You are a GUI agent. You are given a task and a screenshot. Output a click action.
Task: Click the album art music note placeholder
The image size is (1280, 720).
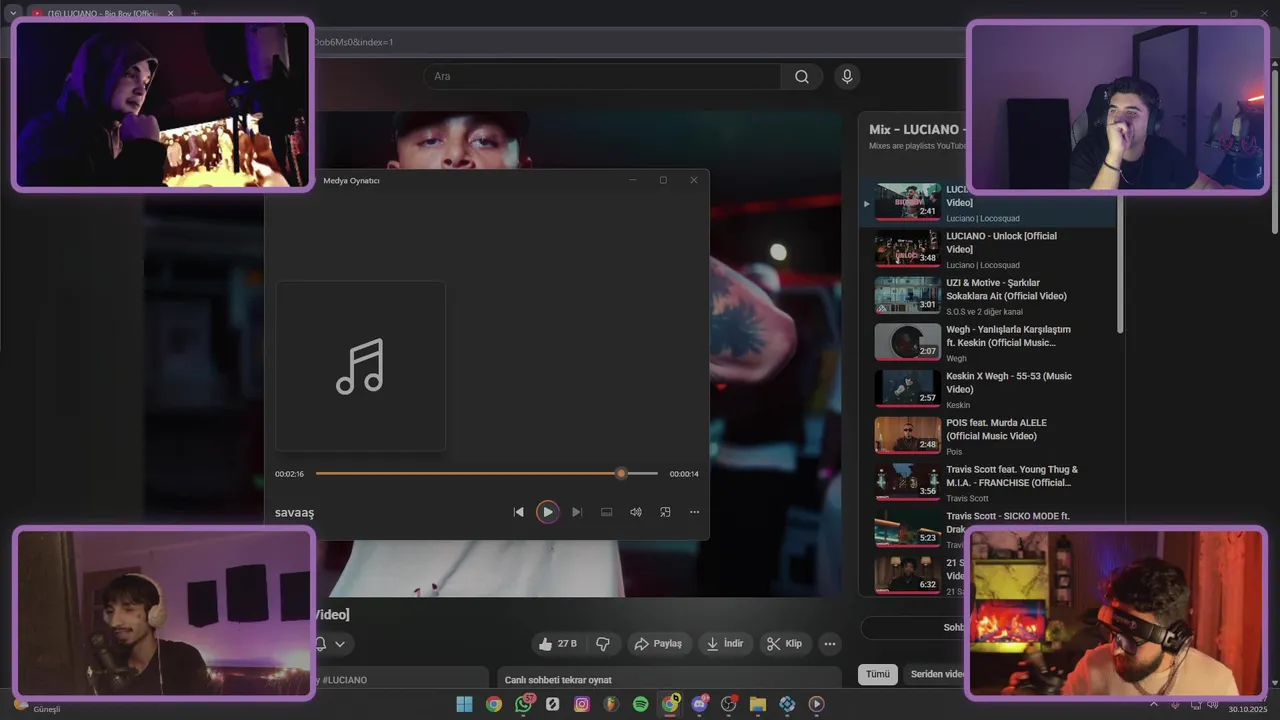pos(360,366)
